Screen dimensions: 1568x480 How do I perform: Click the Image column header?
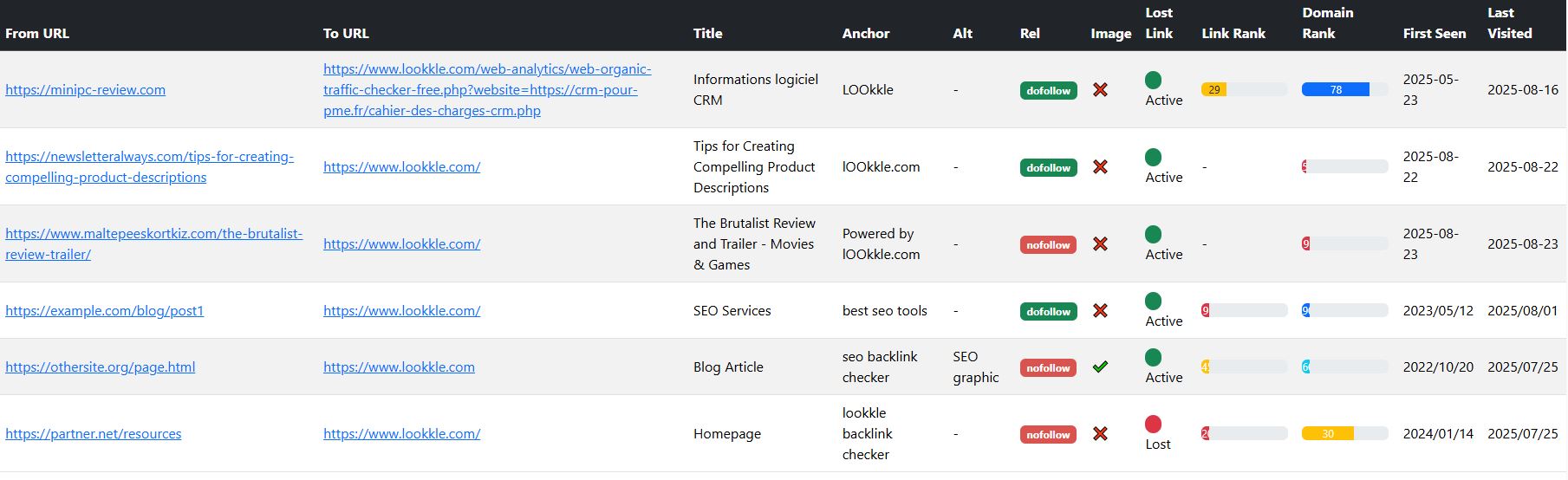[x=1111, y=33]
